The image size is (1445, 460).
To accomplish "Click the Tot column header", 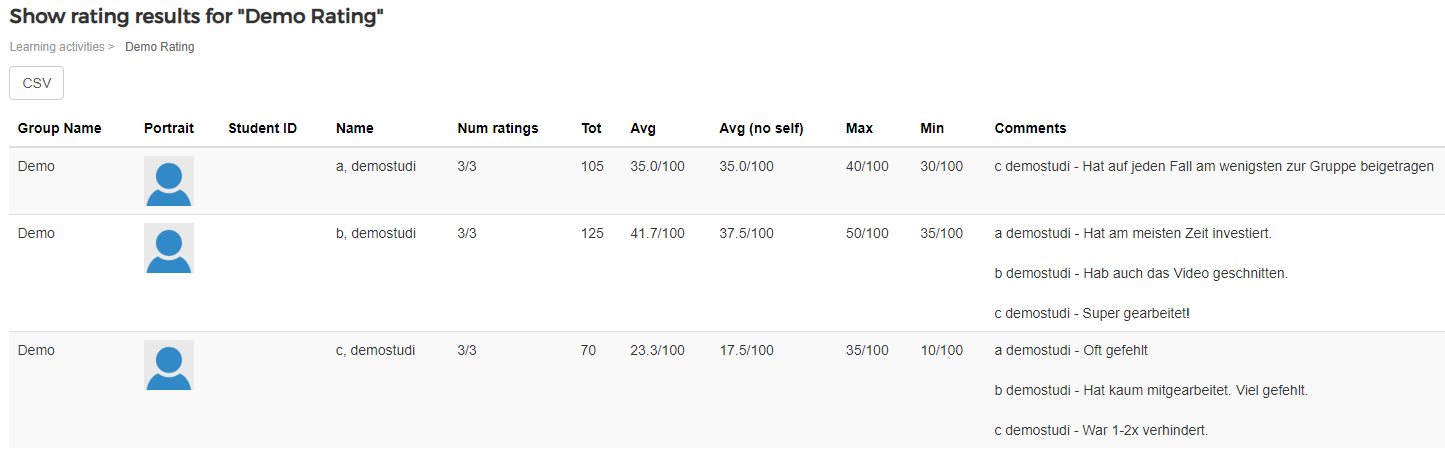I will 592,128.
